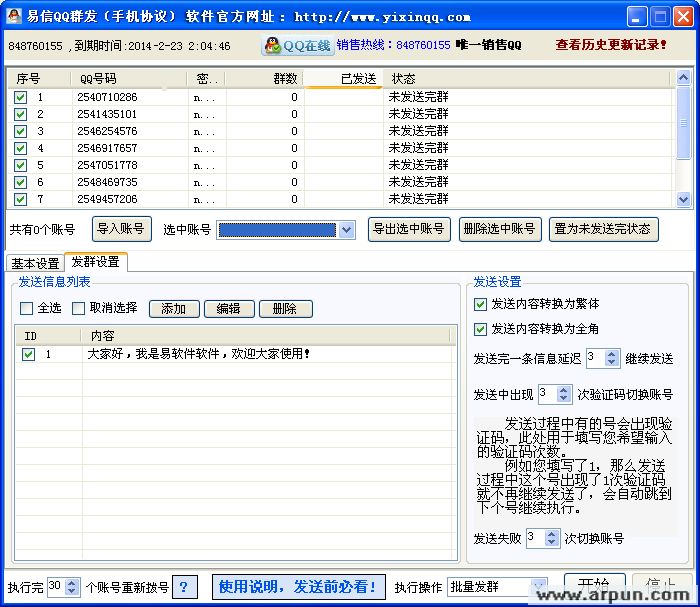Sort by the 内容 column header

(266, 336)
